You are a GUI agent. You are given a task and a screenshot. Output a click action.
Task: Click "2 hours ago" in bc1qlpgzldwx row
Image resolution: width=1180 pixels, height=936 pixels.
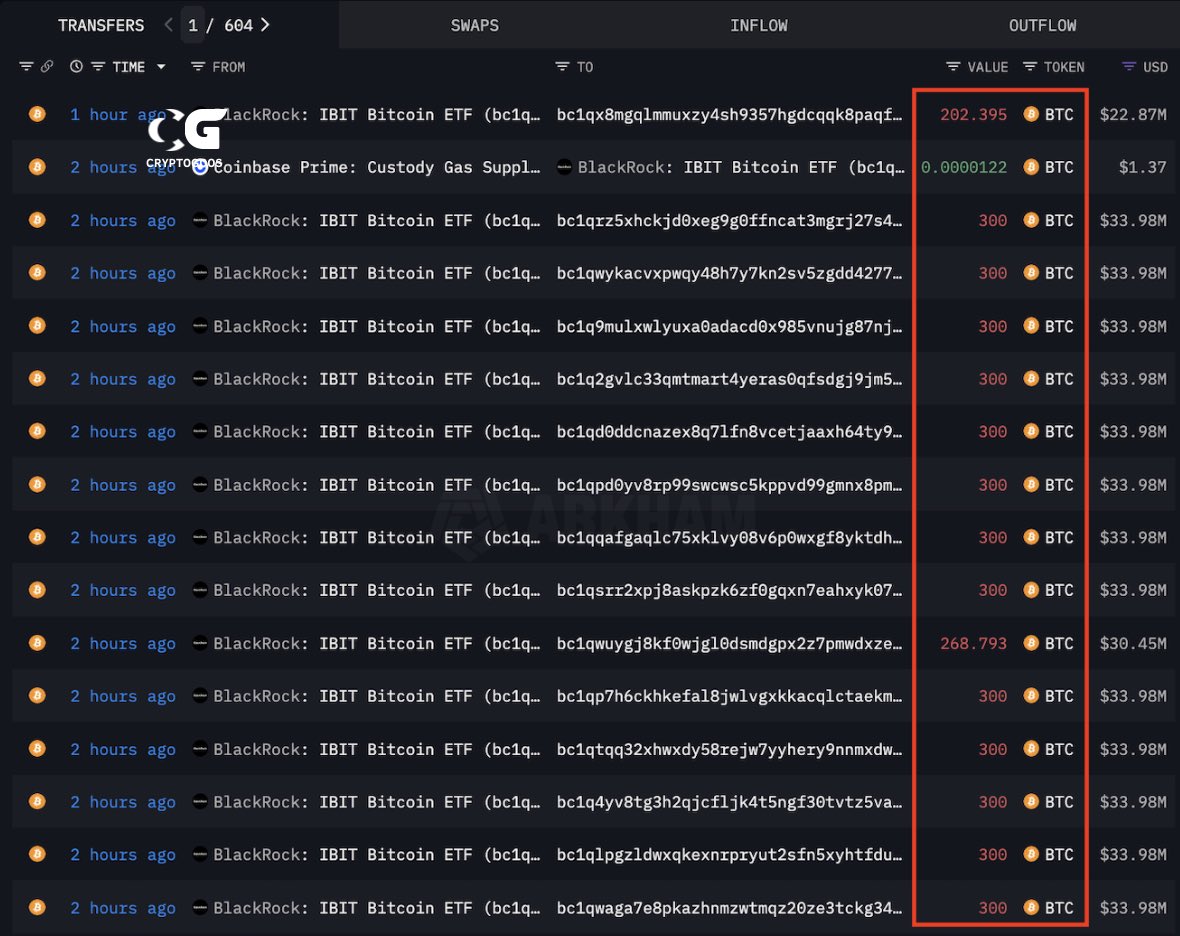coord(123,854)
